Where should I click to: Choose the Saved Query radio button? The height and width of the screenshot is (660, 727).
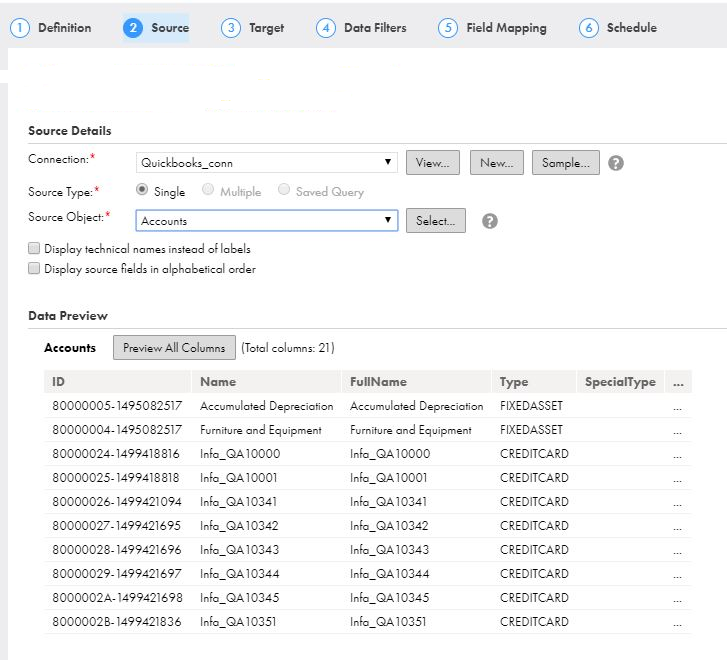tap(284, 189)
